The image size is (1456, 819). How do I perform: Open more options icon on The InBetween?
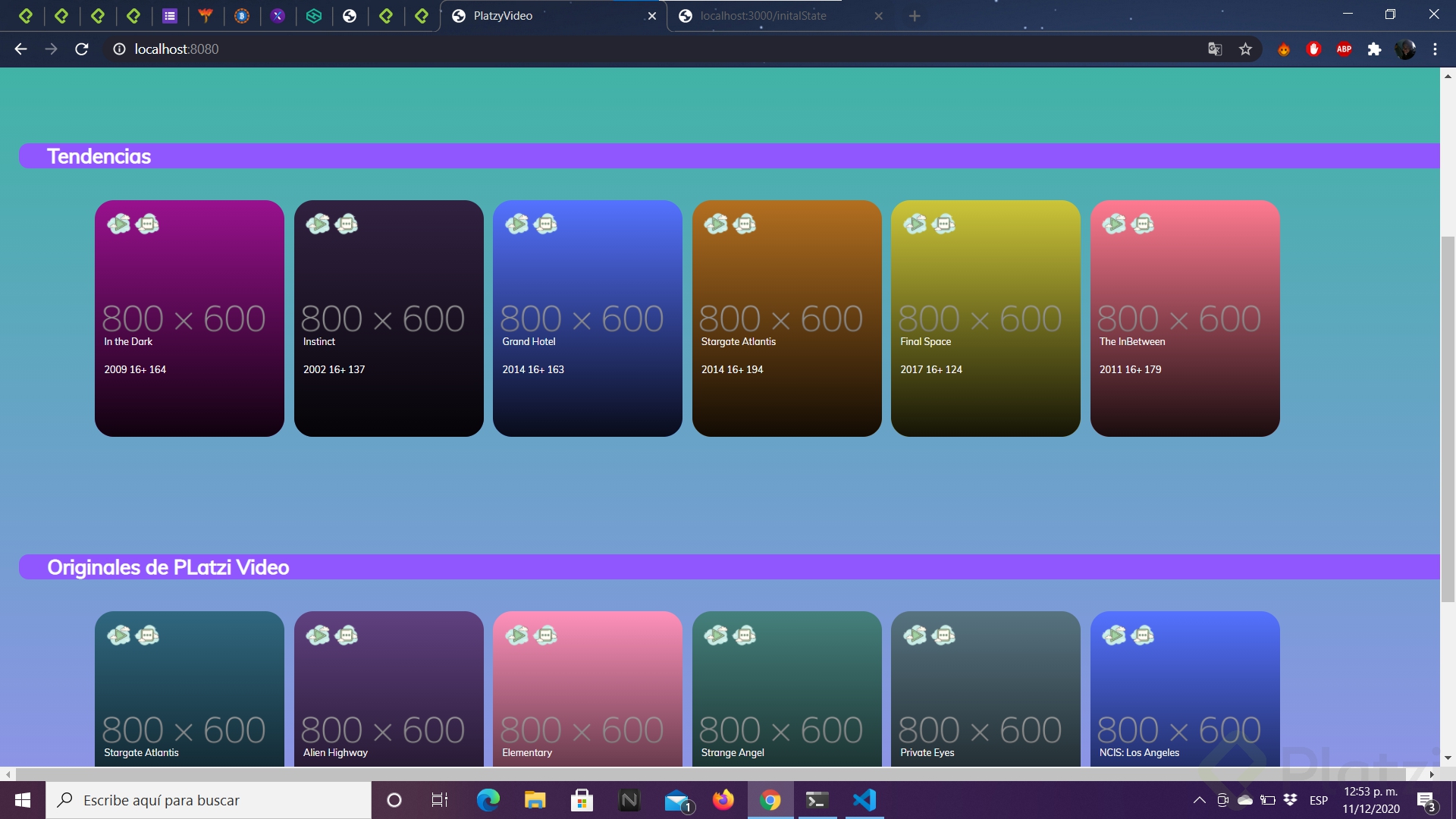[x=1143, y=224]
